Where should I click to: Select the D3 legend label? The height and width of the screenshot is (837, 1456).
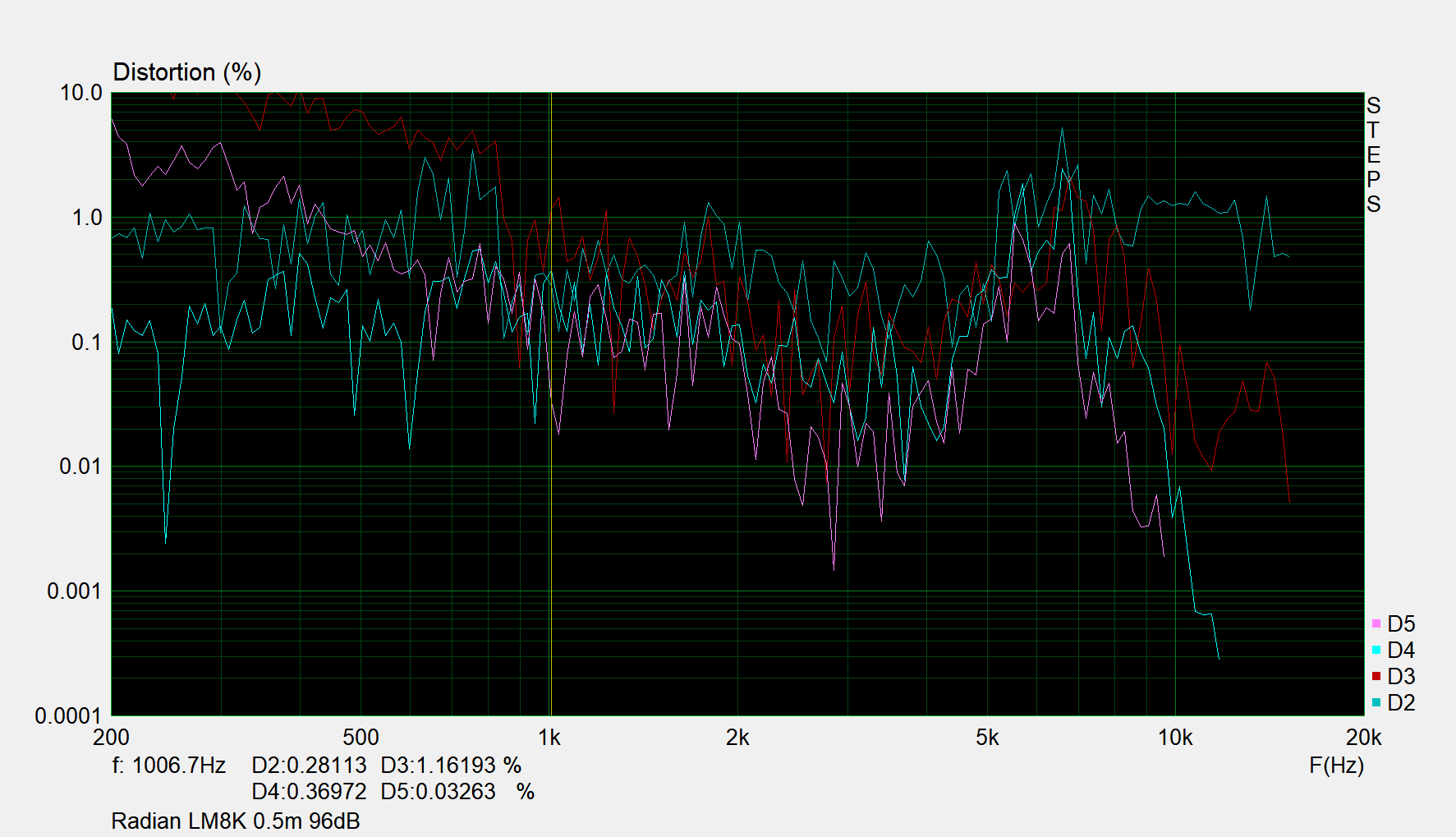coord(1401,677)
